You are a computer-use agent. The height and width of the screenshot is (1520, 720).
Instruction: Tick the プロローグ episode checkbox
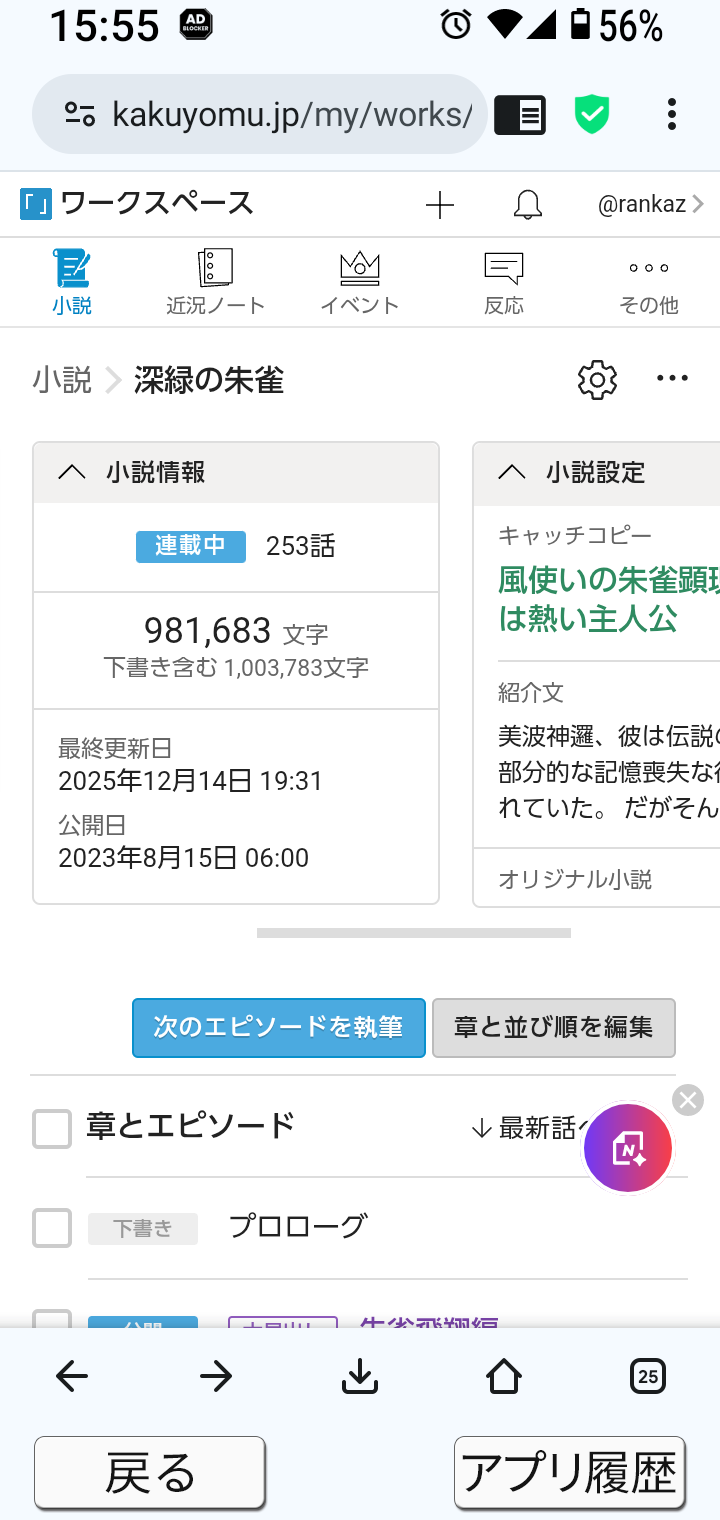click(x=52, y=1227)
